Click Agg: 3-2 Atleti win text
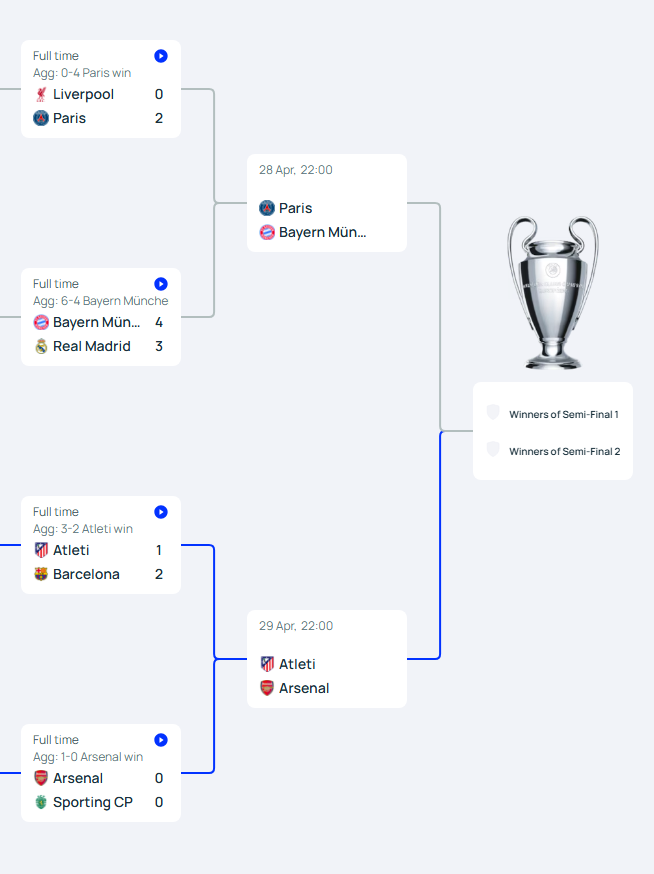Viewport: 654px width, 874px height. [x=83, y=528]
